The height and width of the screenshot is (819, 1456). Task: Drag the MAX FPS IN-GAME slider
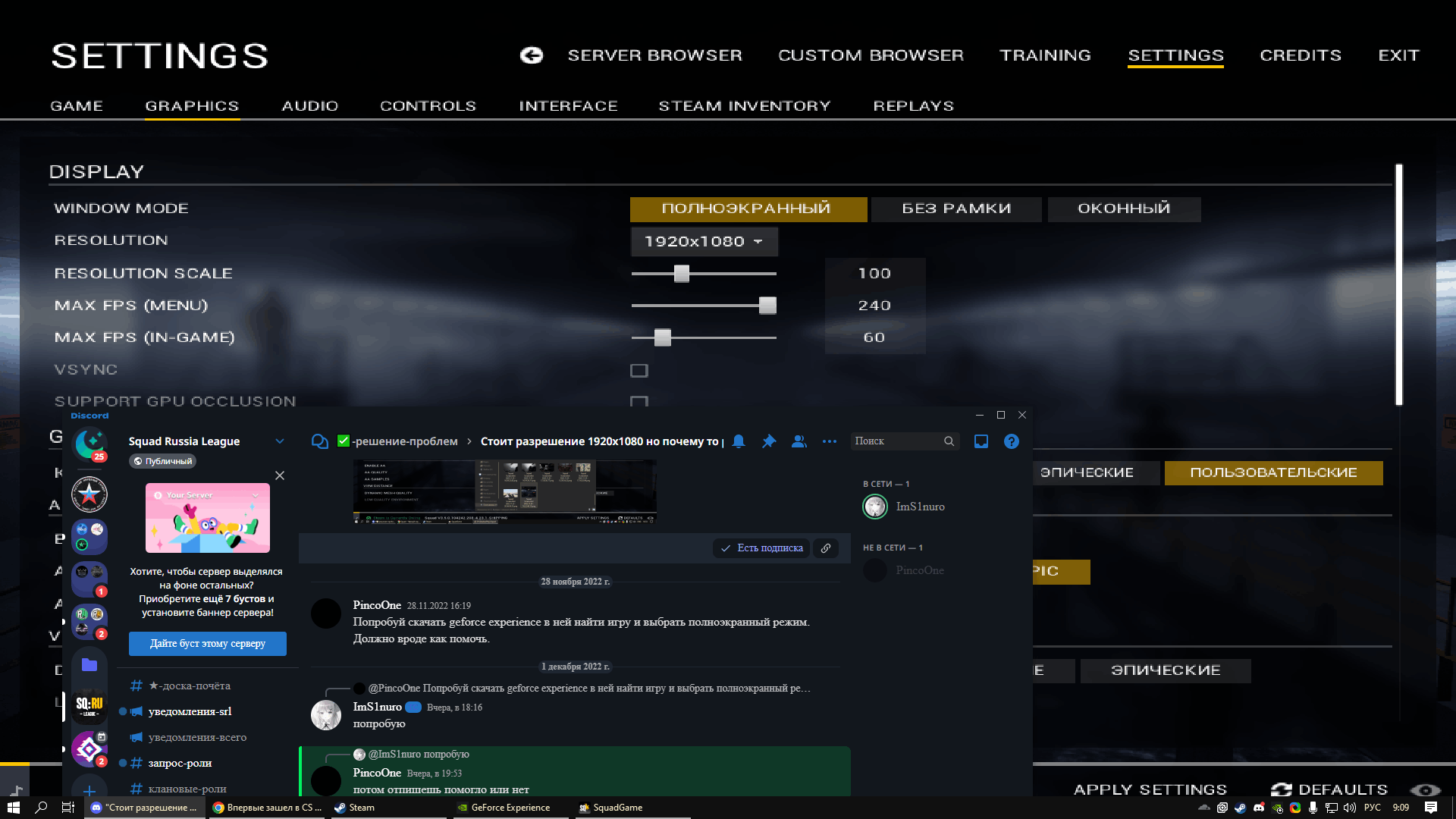[x=660, y=337]
